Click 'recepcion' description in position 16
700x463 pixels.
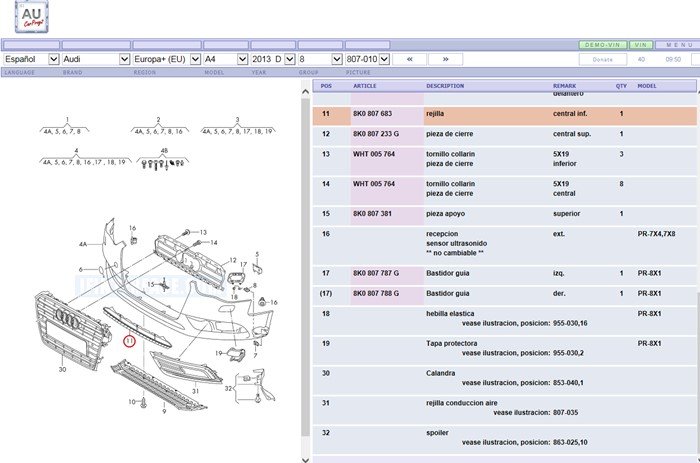pos(442,234)
